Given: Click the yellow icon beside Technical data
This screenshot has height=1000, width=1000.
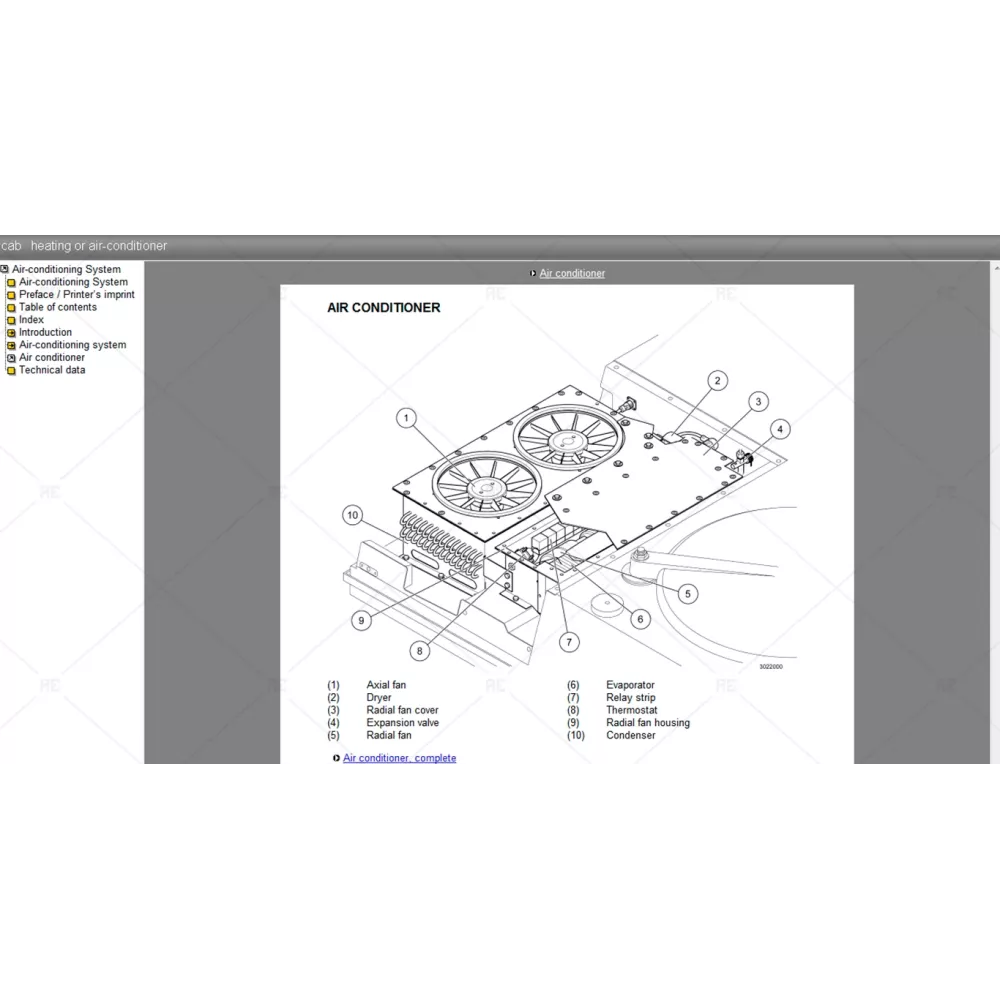Looking at the screenshot, I should click(12, 371).
